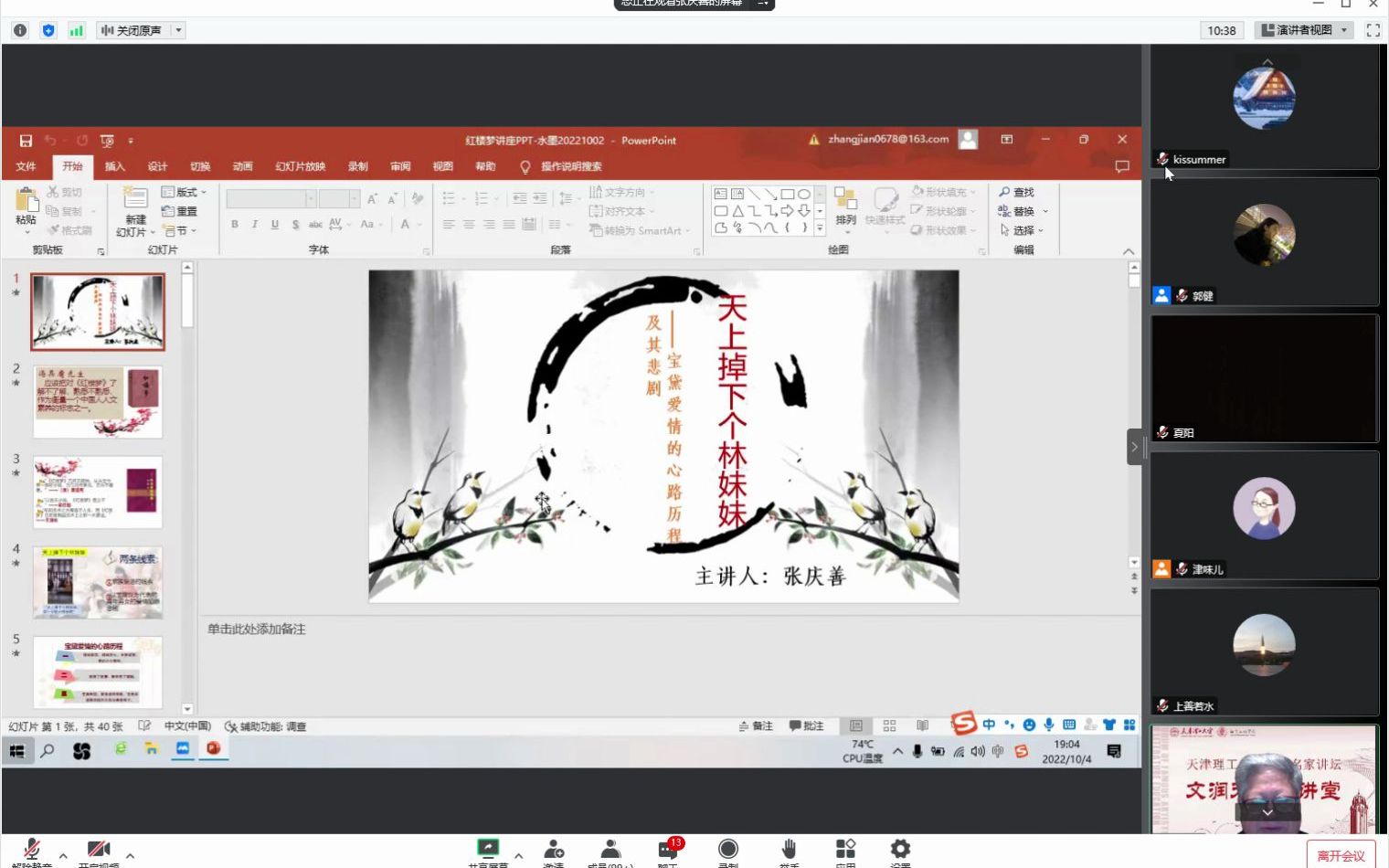
Task: Select slide 2 thumbnail in the panel
Action: point(98,402)
